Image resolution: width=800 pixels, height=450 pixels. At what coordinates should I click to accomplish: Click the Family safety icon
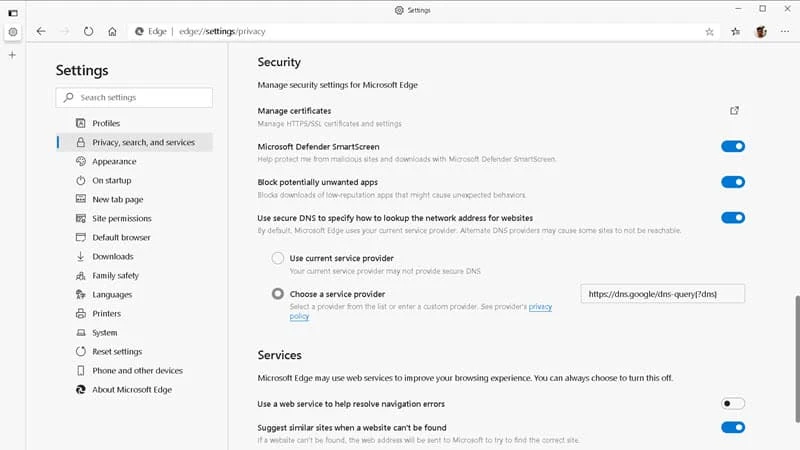(x=81, y=276)
